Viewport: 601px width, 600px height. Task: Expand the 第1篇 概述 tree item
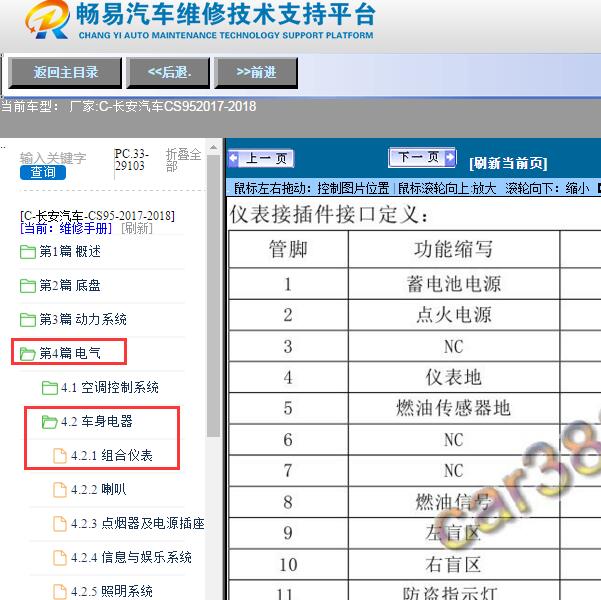pos(70,252)
